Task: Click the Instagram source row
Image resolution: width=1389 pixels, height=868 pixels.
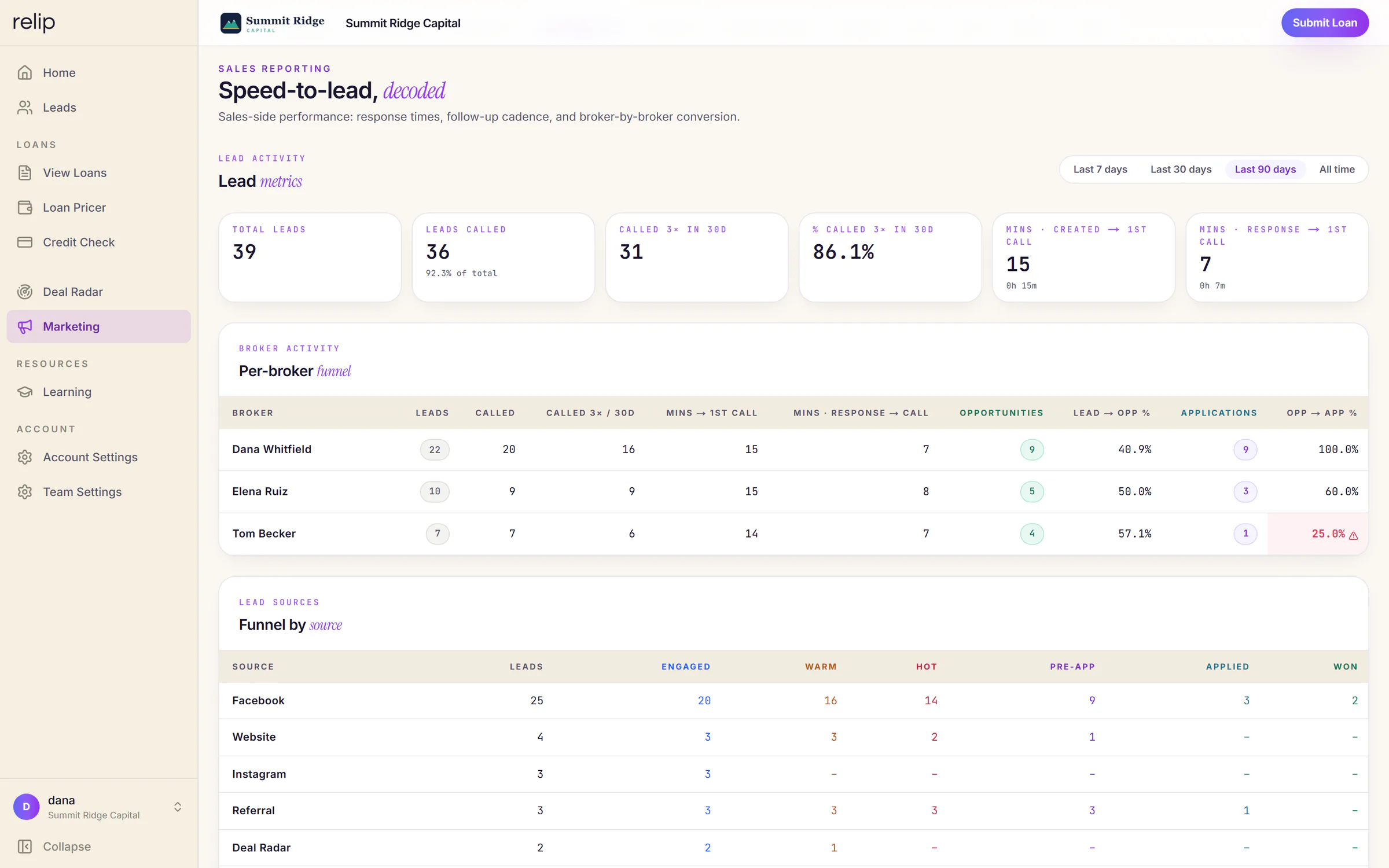Action: [793, 774]
